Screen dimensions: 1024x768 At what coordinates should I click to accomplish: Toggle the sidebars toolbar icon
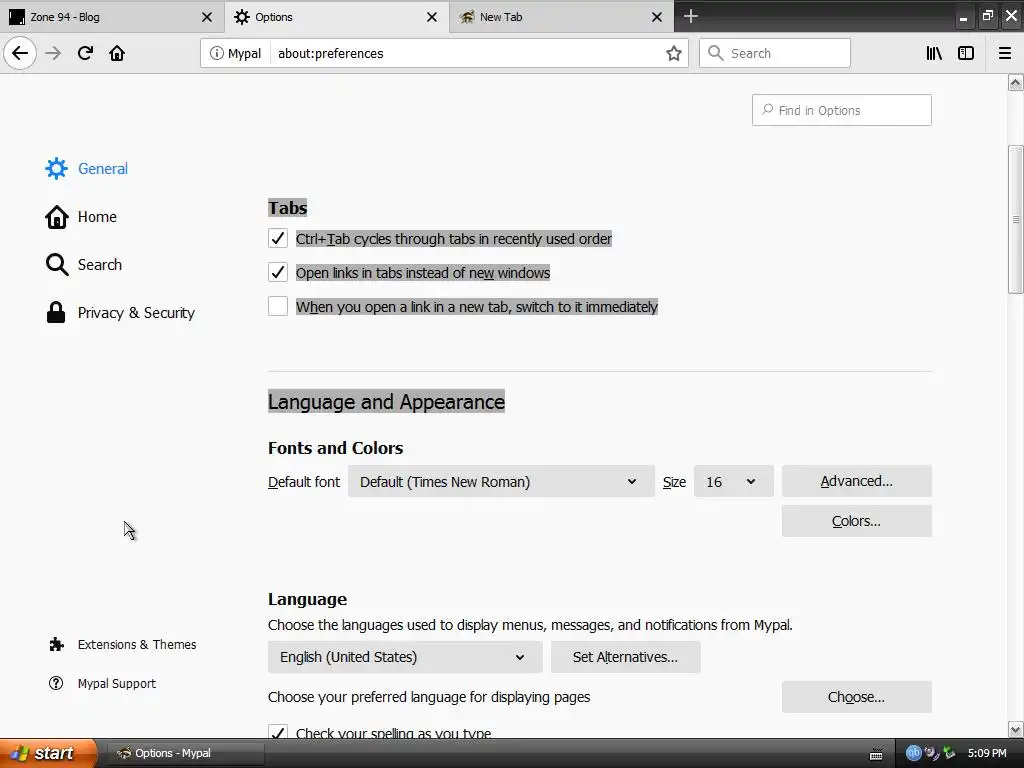coord(966,54)
